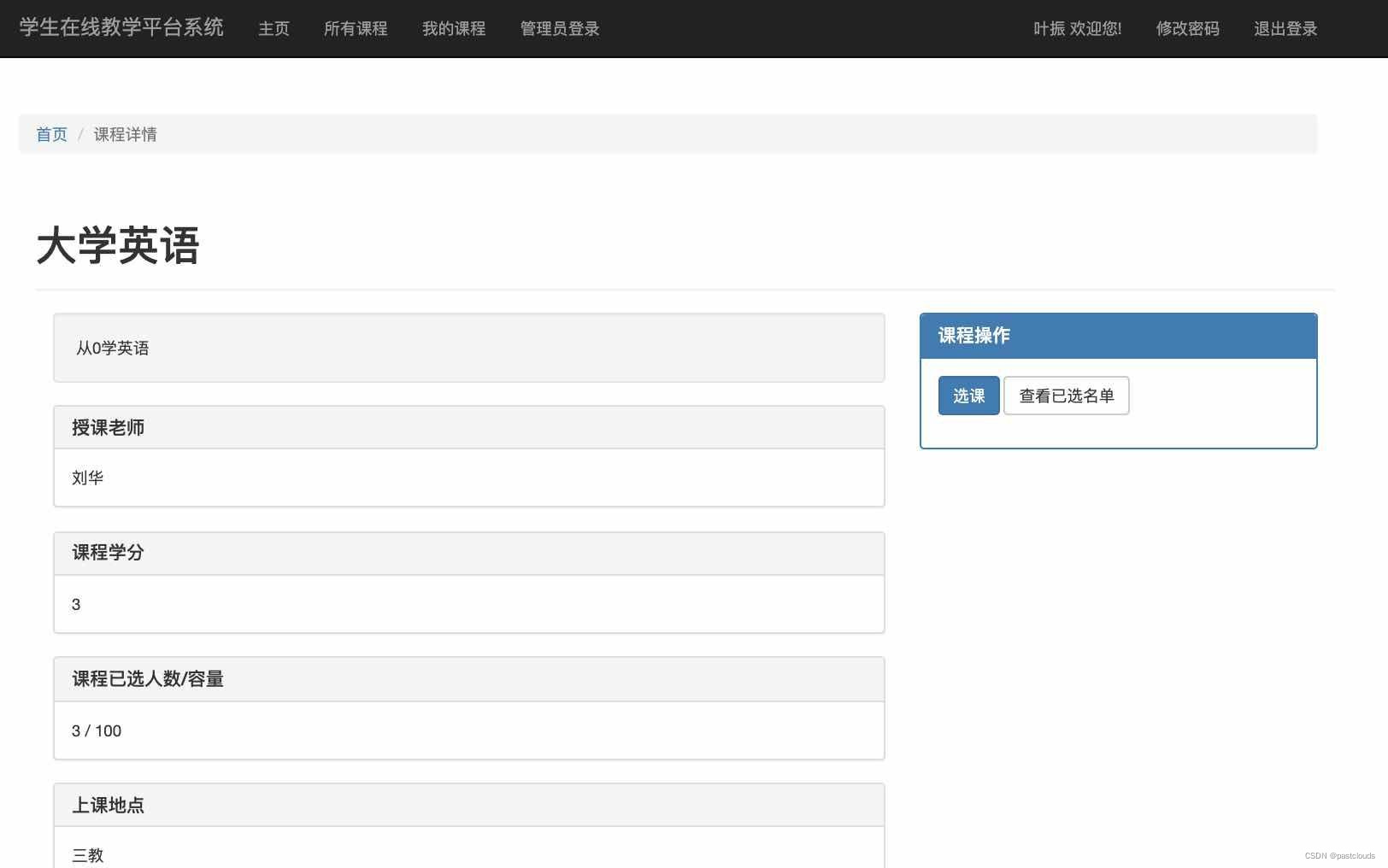Click the 从0学英语 description text

113,348
